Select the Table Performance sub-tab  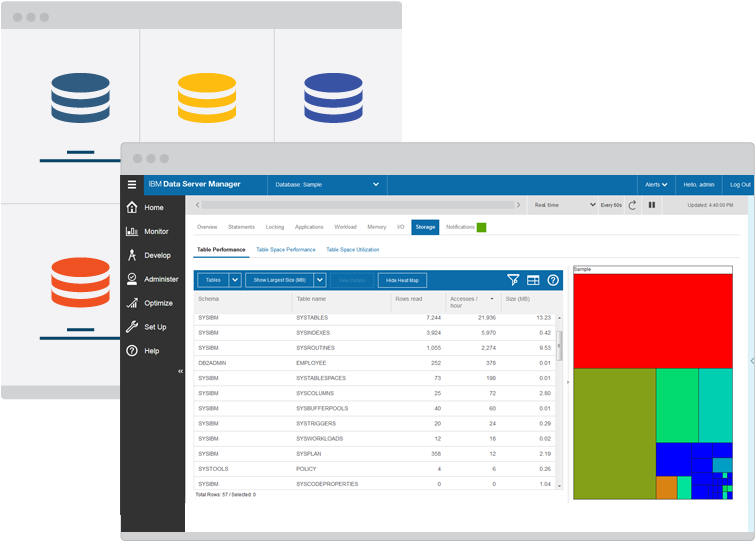click(221, 250)
